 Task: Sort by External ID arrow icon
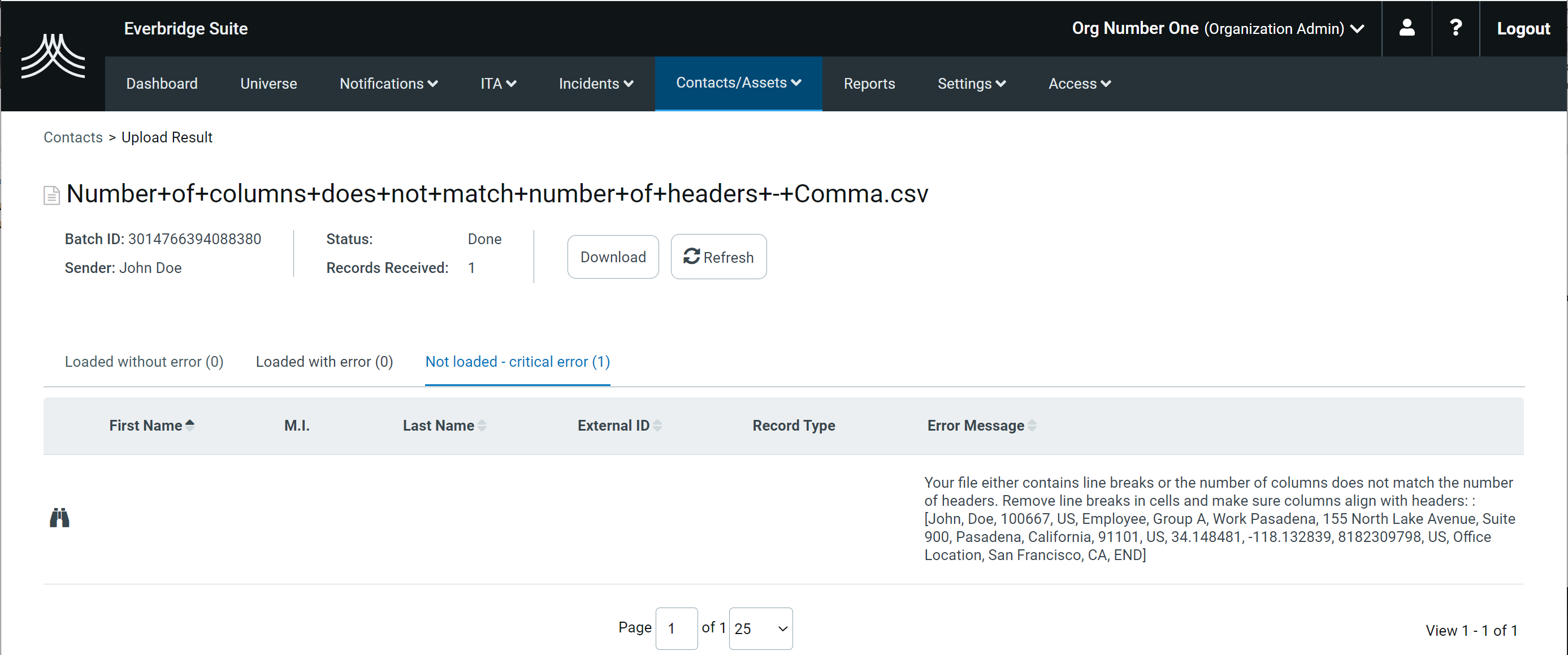pos(657,426)
